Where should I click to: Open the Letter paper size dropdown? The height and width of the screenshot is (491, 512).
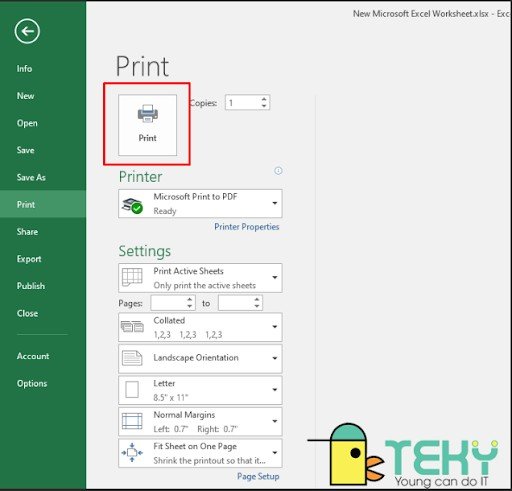[x=200, y=390]
